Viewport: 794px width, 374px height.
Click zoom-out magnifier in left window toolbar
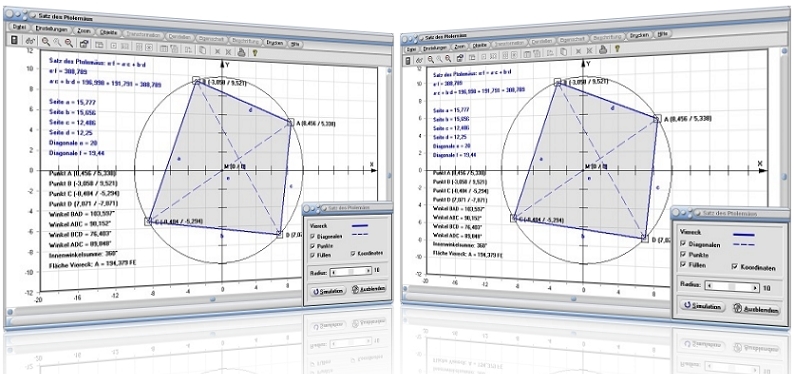69,43
